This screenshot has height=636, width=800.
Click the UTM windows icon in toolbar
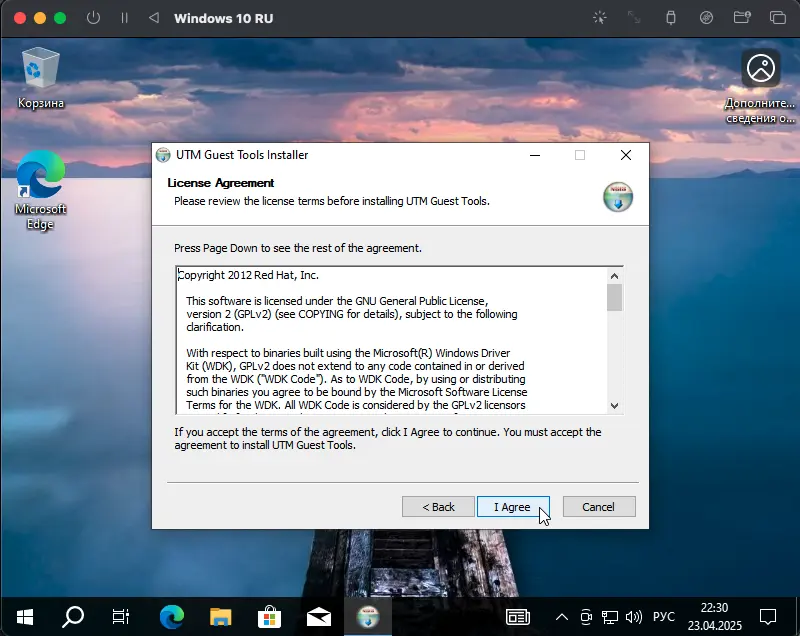778,18
